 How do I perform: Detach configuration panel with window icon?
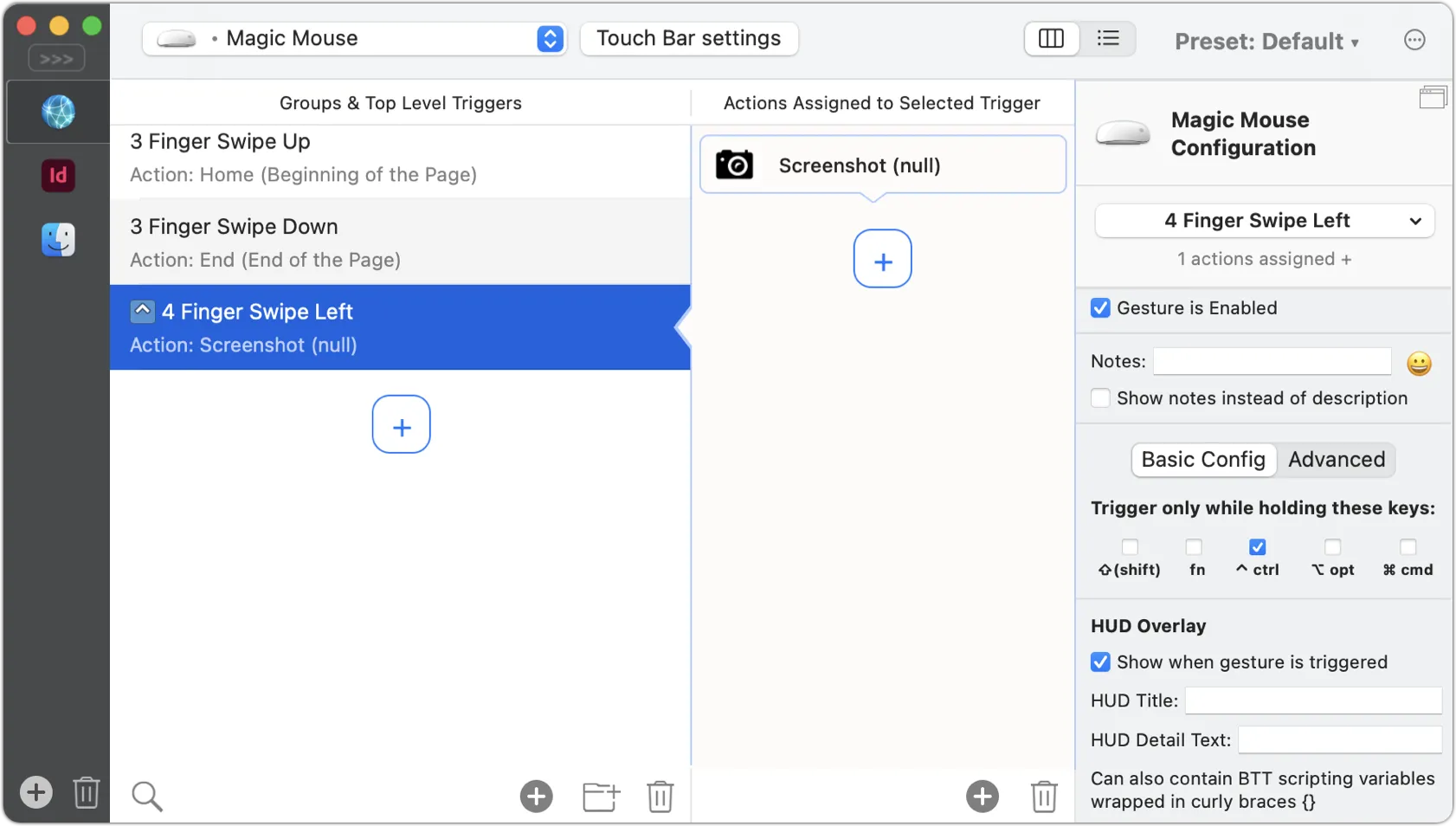[x=1433, y=98]
